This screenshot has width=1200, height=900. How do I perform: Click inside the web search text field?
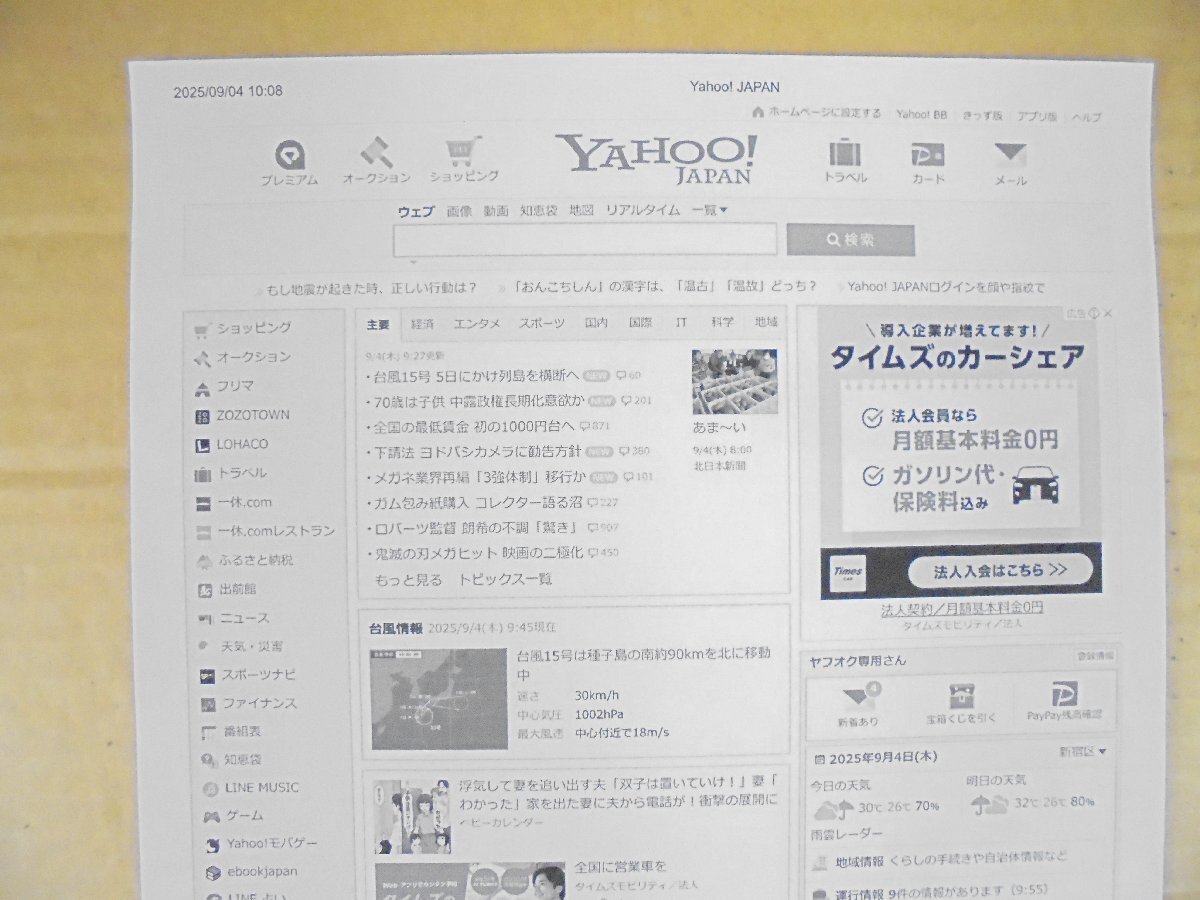(584, 240)
